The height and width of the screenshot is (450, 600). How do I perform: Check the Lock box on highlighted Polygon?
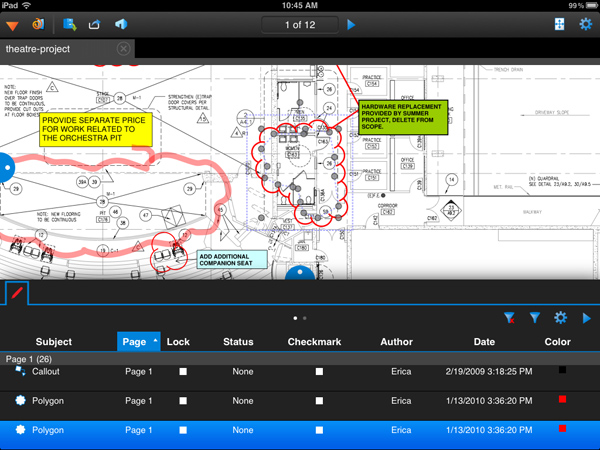(x=183, y=429)
